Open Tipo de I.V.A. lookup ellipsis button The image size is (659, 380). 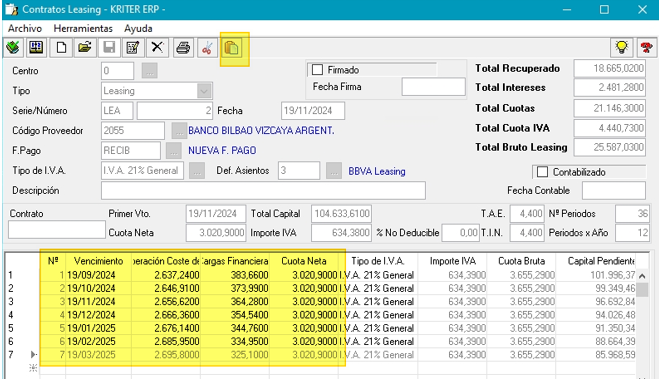(197, 171)
